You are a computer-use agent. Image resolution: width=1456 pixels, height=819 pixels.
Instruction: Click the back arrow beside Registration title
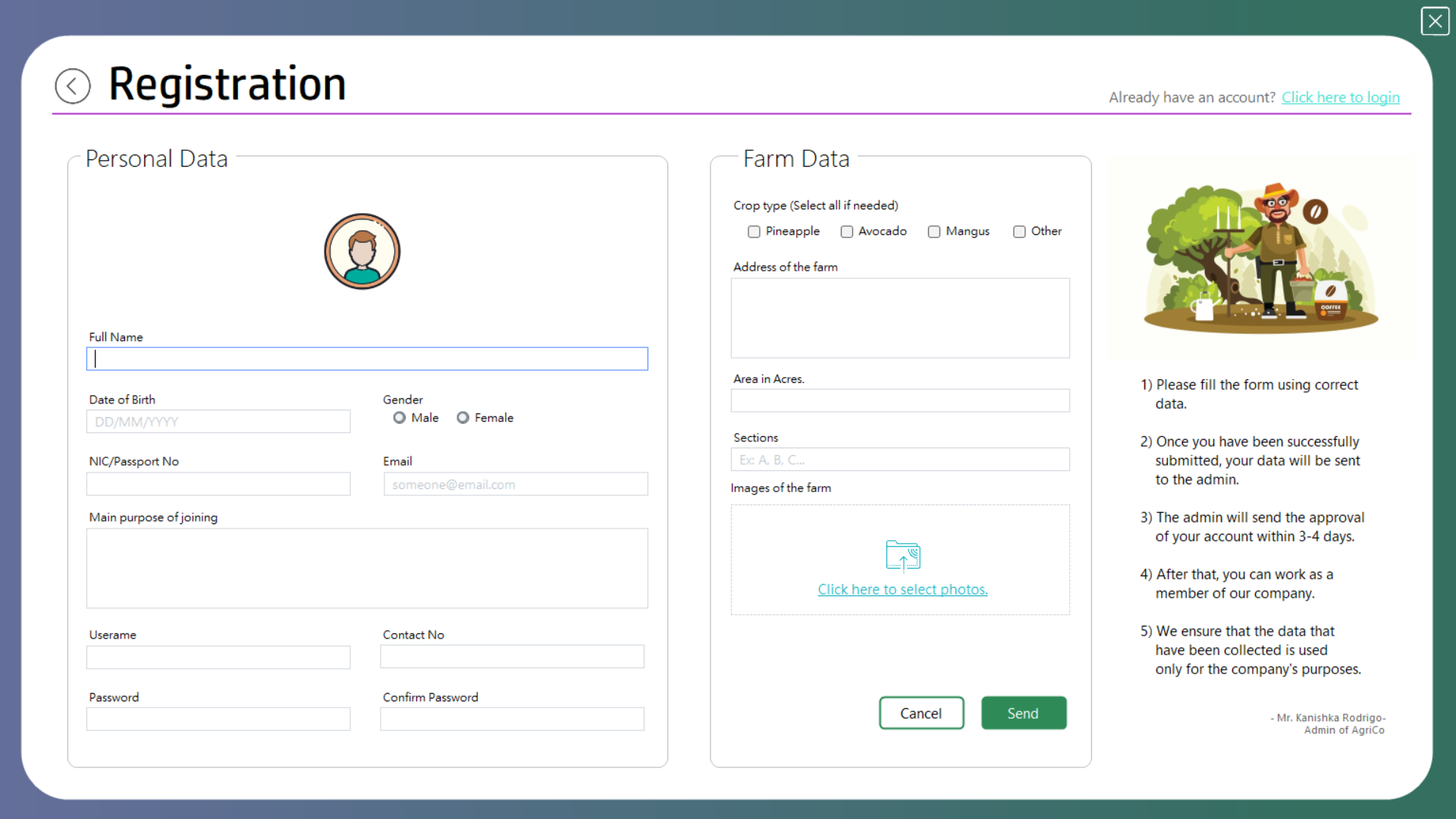pyautogui.click(x=72, y=86)
